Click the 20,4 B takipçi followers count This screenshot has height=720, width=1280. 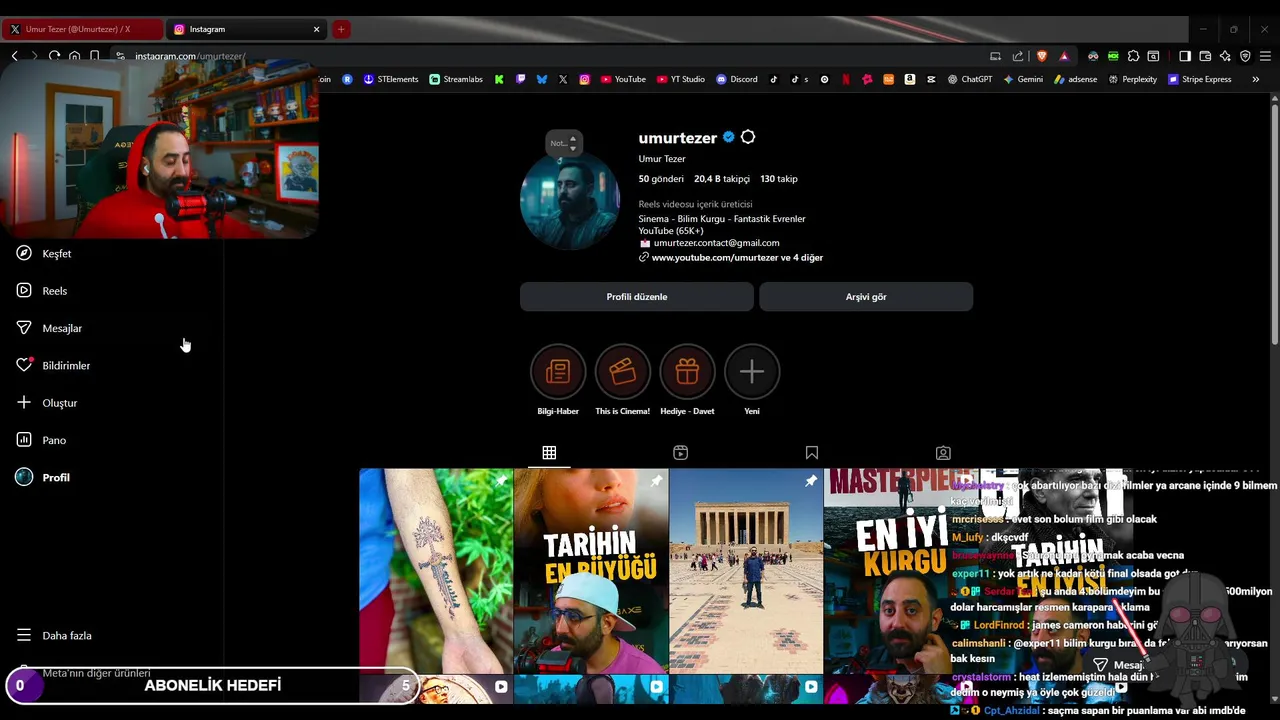(x=722, y=179)
